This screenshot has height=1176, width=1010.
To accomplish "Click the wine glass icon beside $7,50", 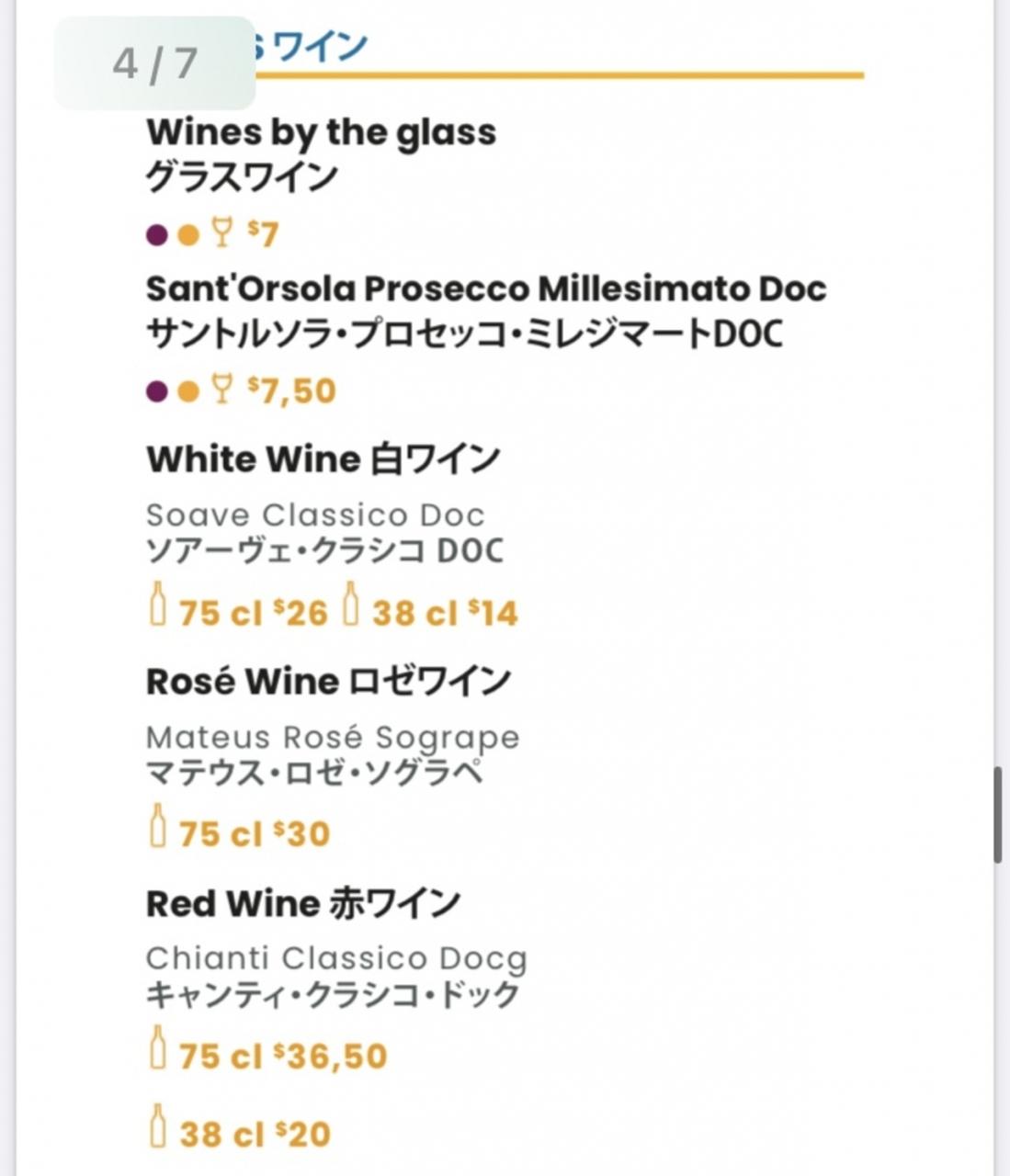I will click(x=221, y=389).
